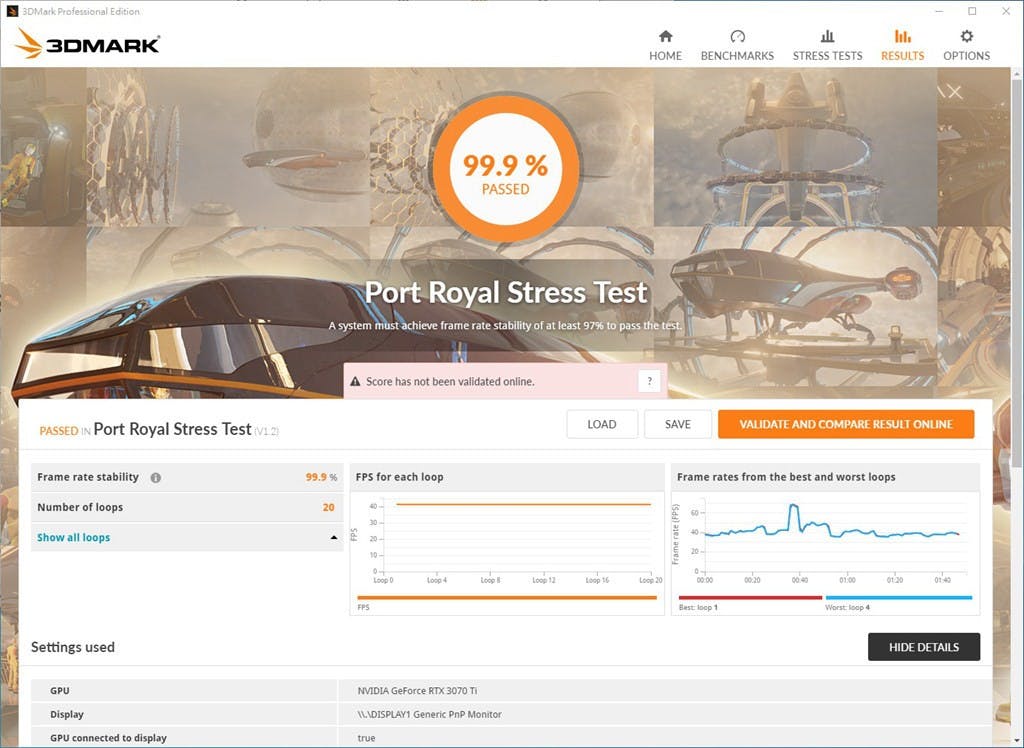The width and height of the screenshot is (1024, 748).
Task: Click the Worst: loop 4 label
Action: 847,608
